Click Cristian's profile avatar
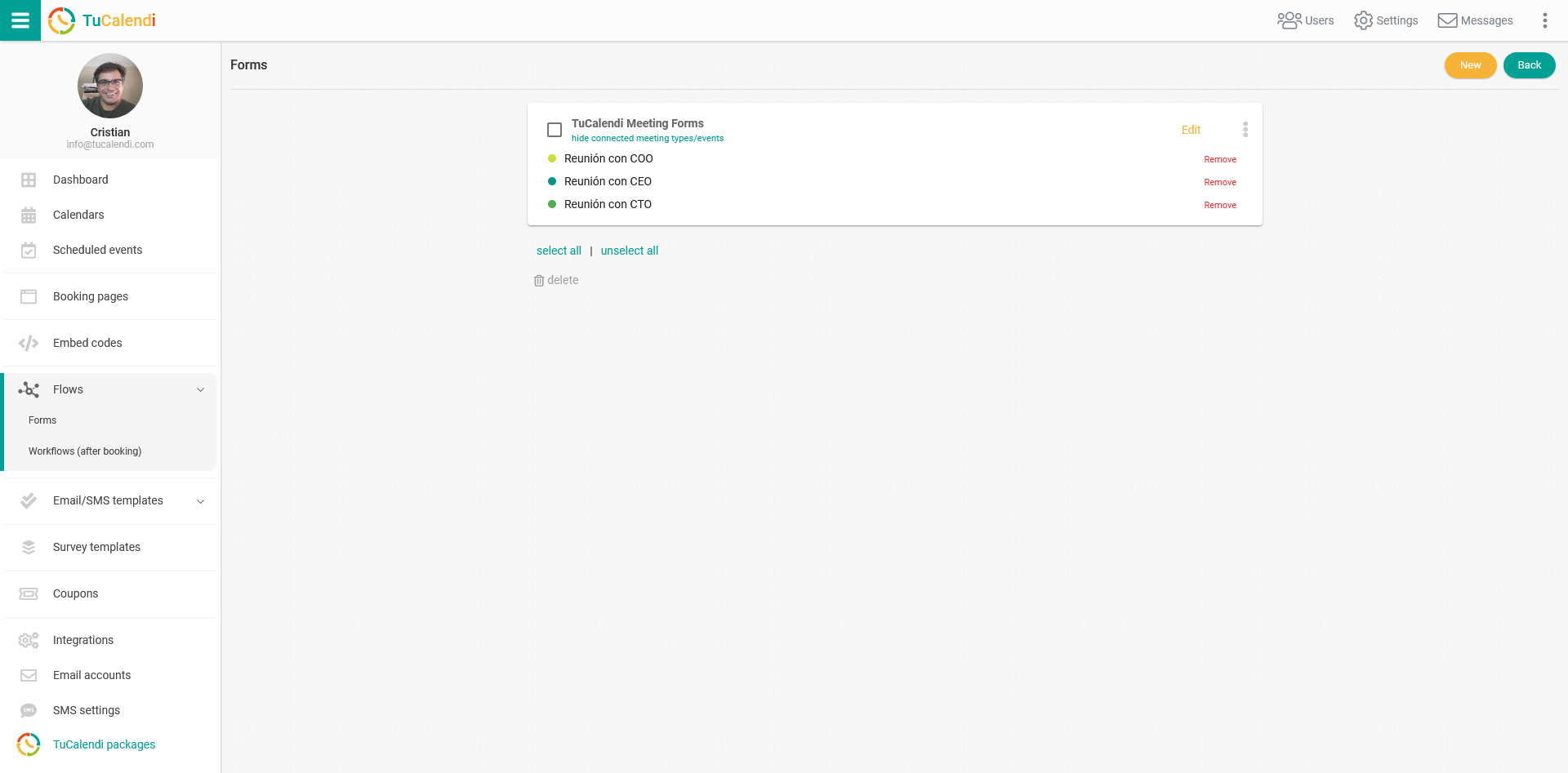 point(110,86)
